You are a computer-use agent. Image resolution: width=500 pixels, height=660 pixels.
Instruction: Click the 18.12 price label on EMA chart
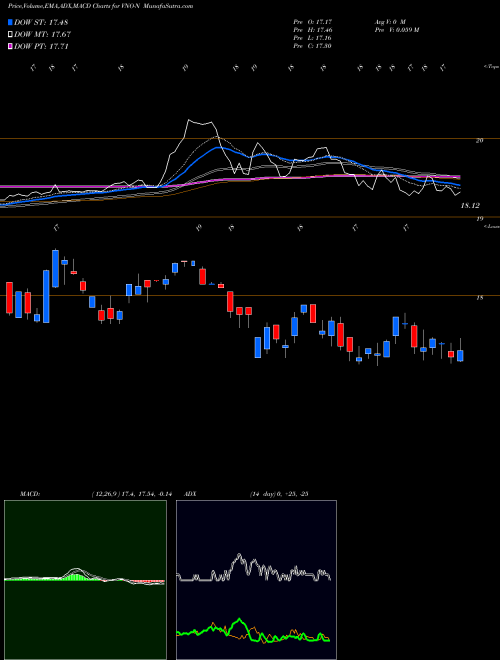470,206
